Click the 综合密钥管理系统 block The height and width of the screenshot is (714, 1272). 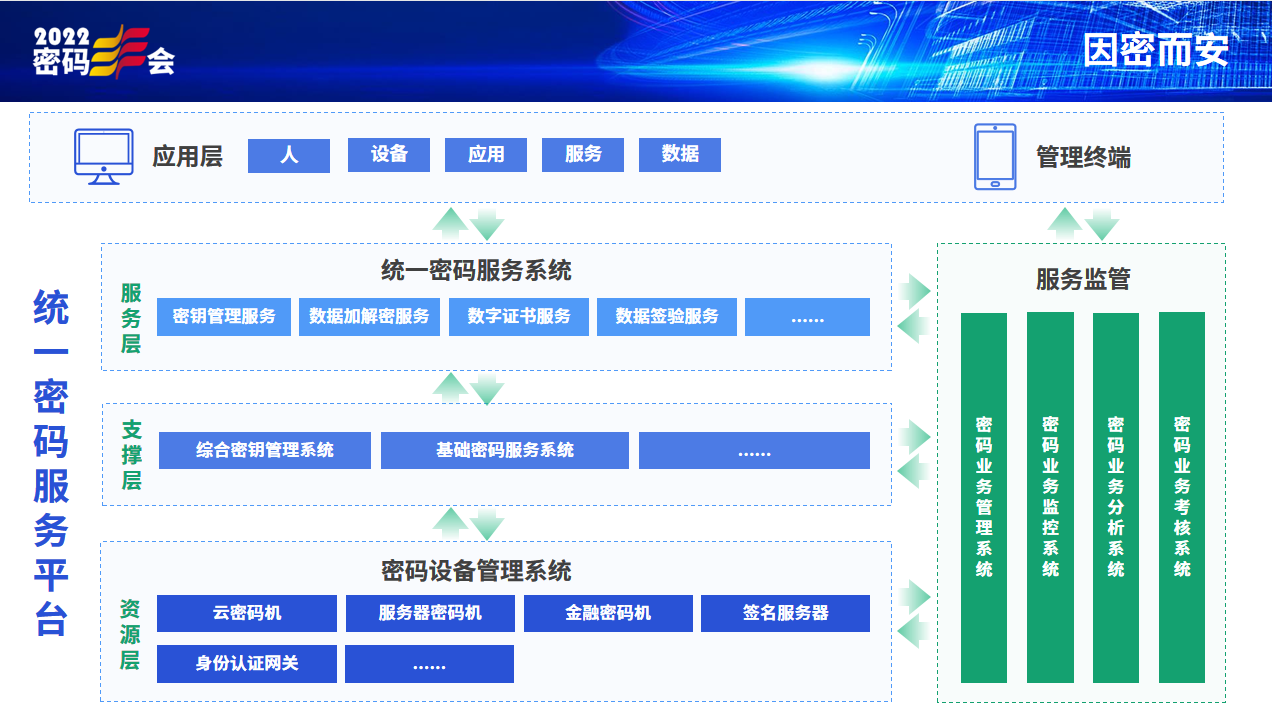point(265,451)
